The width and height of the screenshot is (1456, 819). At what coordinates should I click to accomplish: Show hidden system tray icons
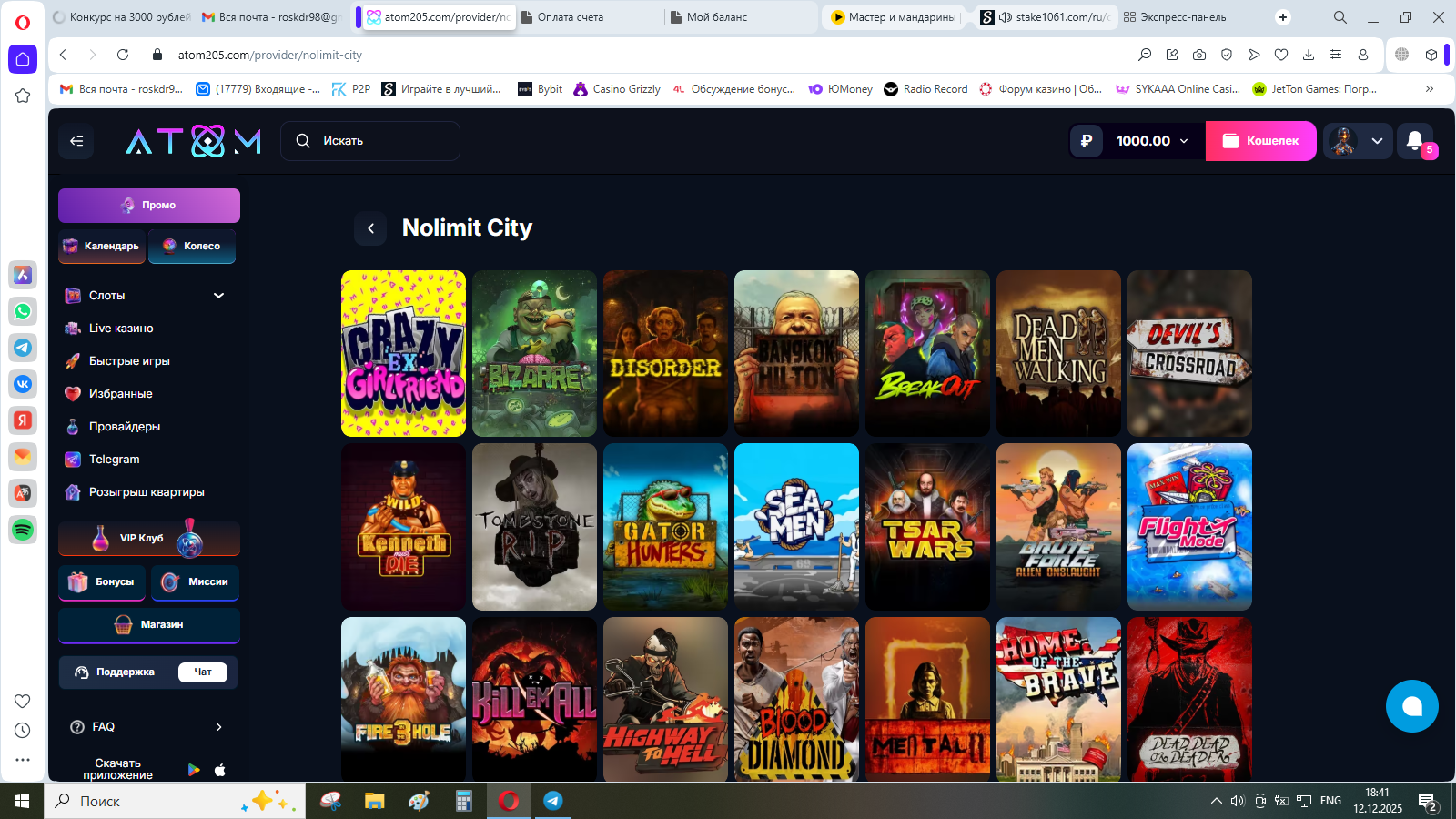1216,801
